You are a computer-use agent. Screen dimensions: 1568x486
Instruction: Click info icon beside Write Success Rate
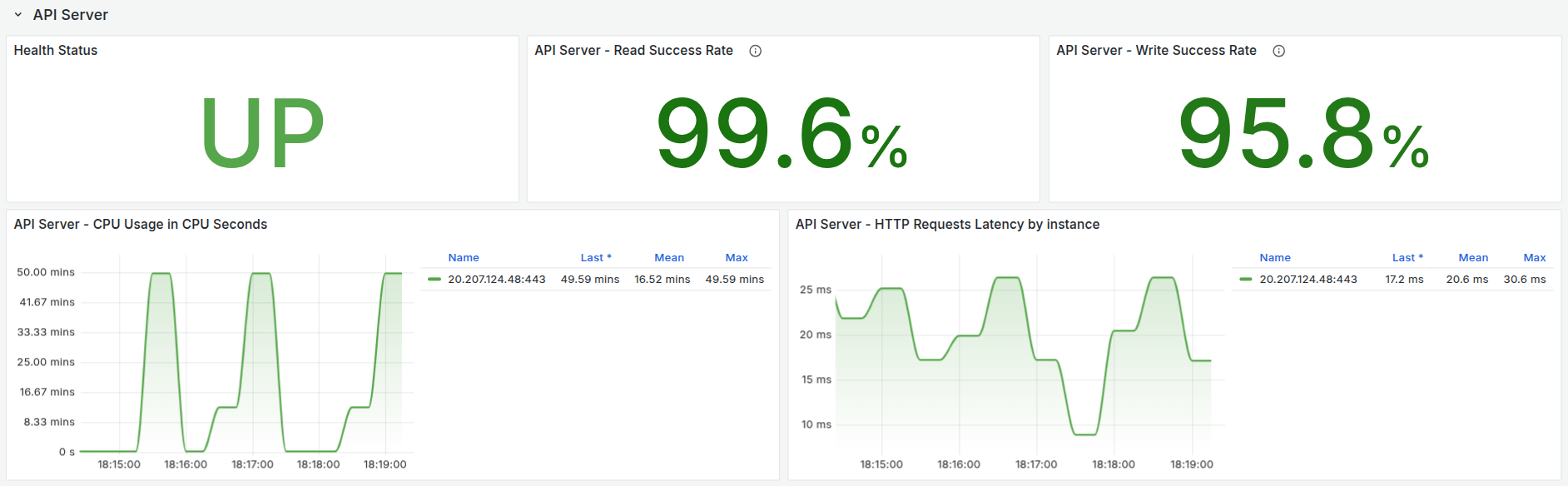[1279, 51]
